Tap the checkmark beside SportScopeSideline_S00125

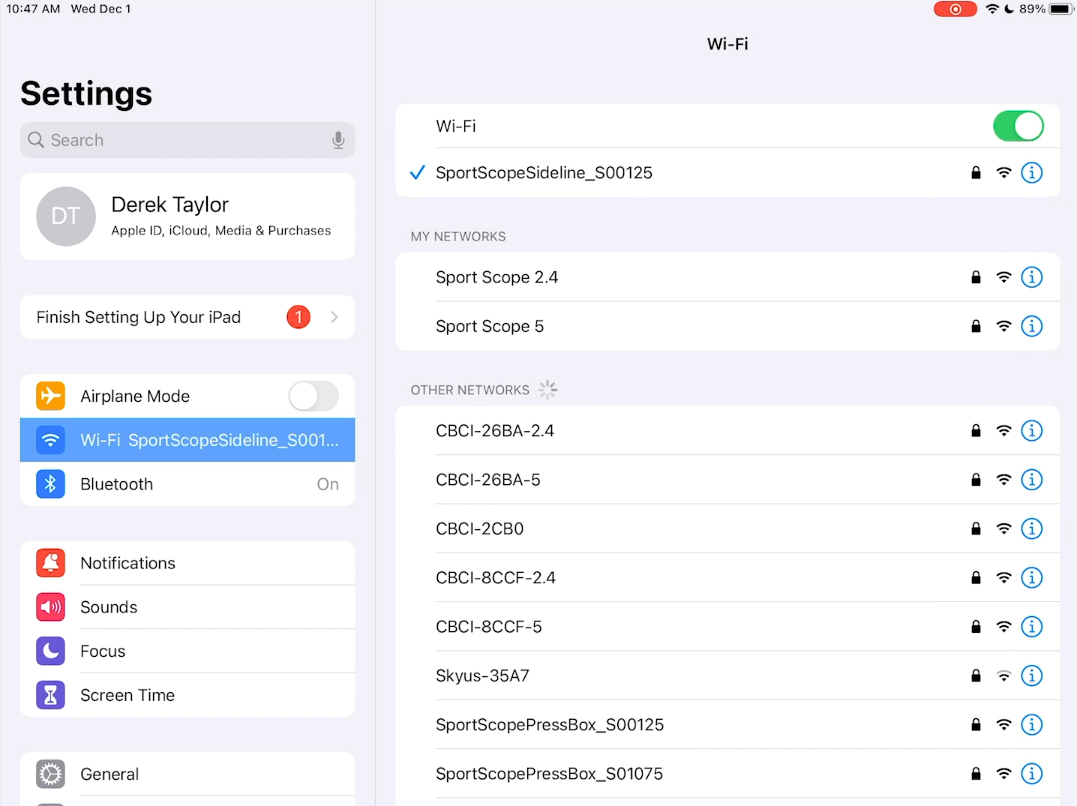click(x=417, y=172)
